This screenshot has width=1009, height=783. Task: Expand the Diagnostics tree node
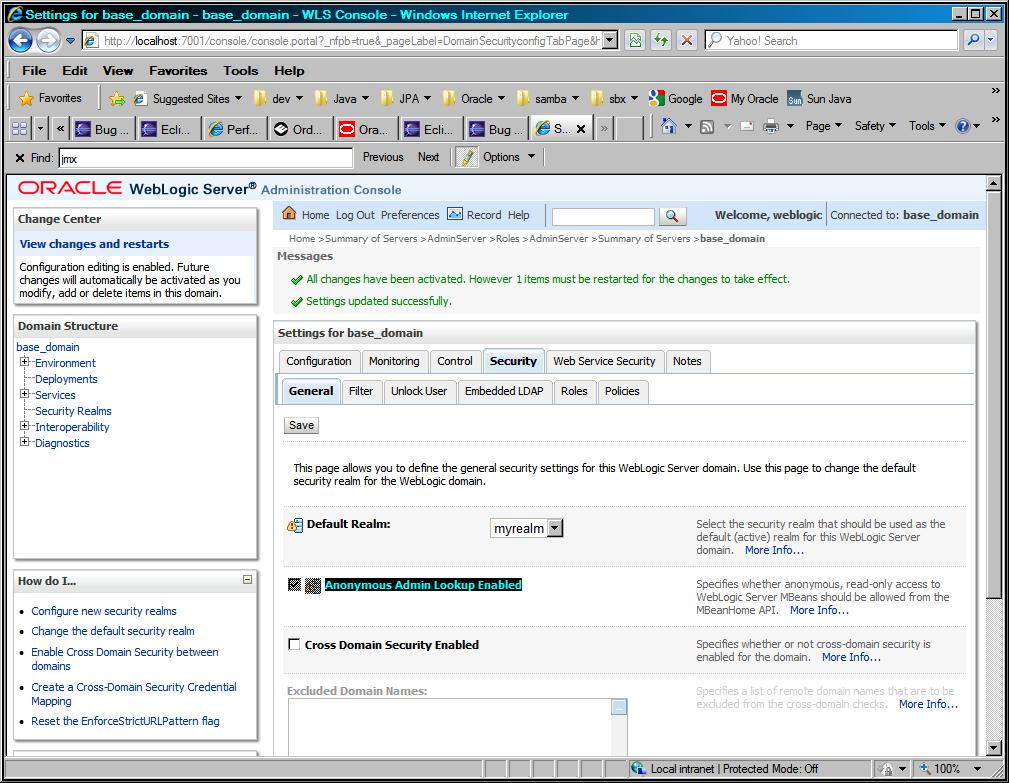24,441
